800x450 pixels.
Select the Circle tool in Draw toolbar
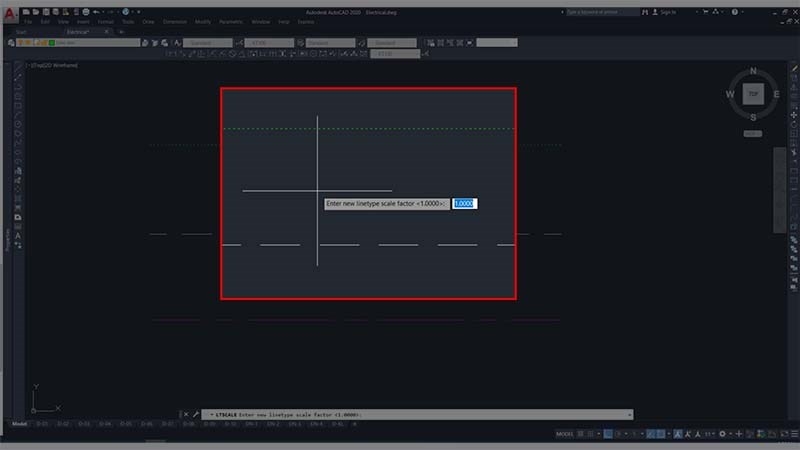(x=18, y=124)
